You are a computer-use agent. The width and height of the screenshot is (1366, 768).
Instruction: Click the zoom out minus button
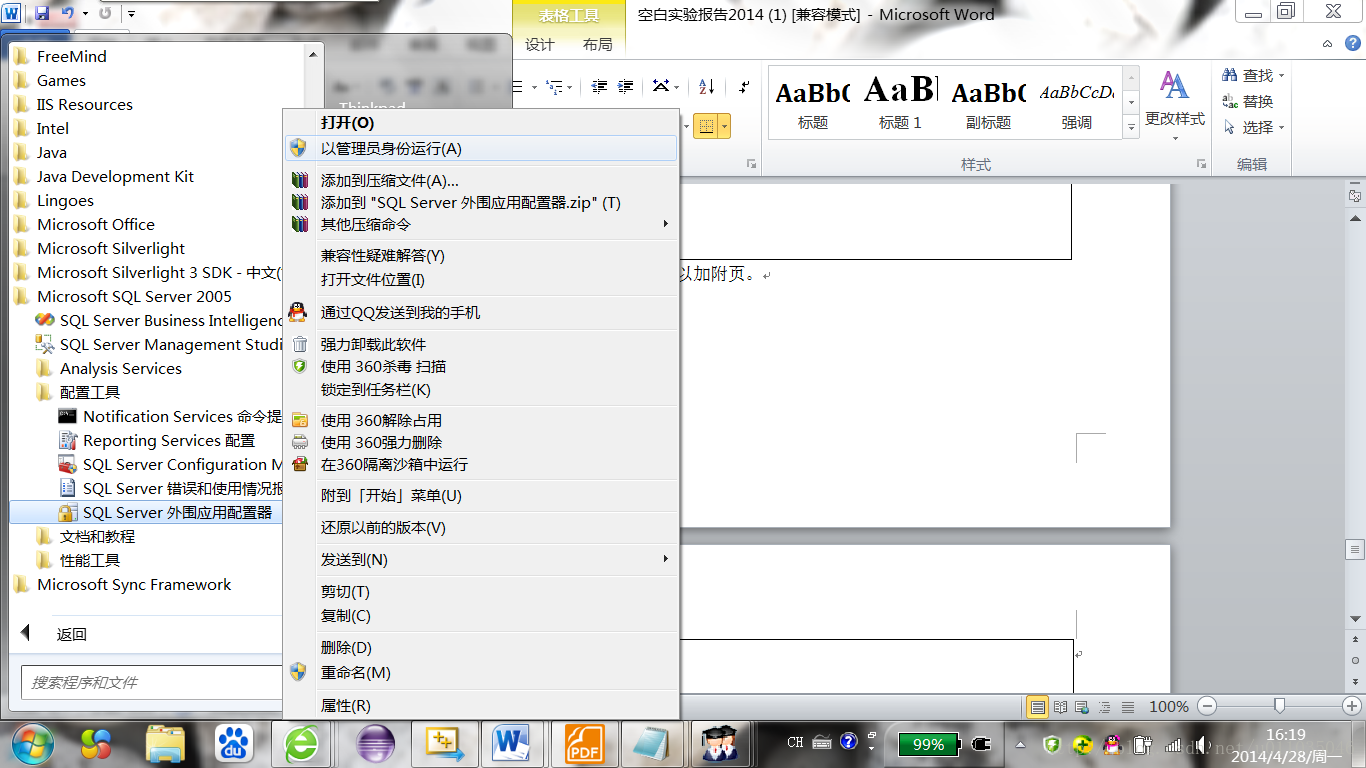point(1206,706)
